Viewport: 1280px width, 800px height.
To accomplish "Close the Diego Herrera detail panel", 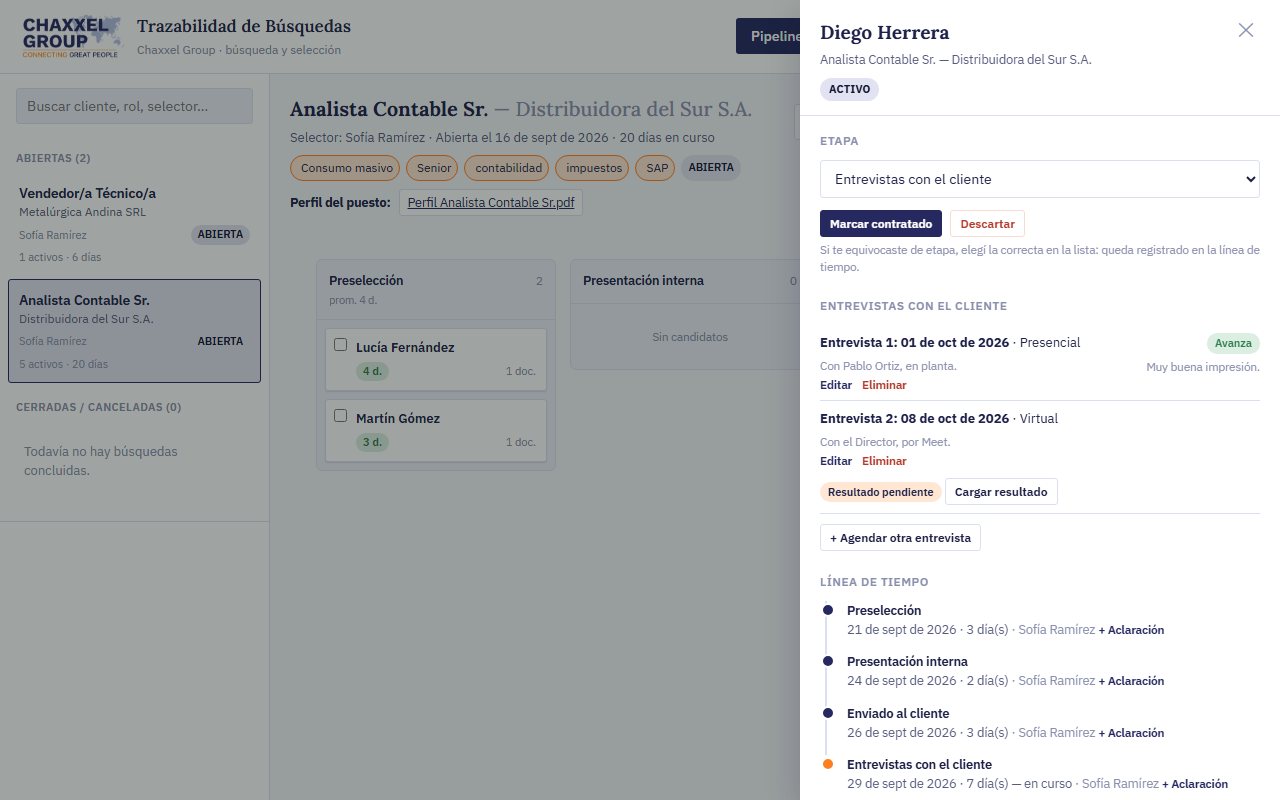I will click(x=1246, y=30).
